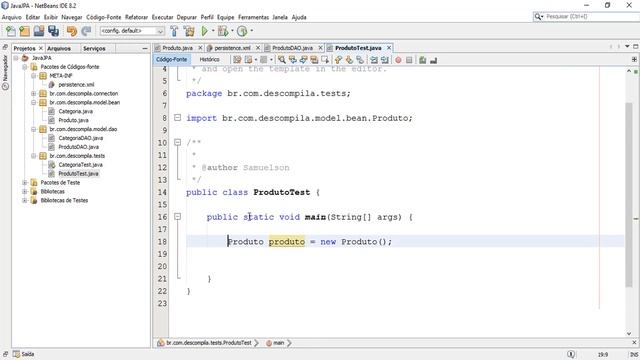Open the Profile Project dropdown arrow
This screenshot has height=360, width=640.
[251, 31]
